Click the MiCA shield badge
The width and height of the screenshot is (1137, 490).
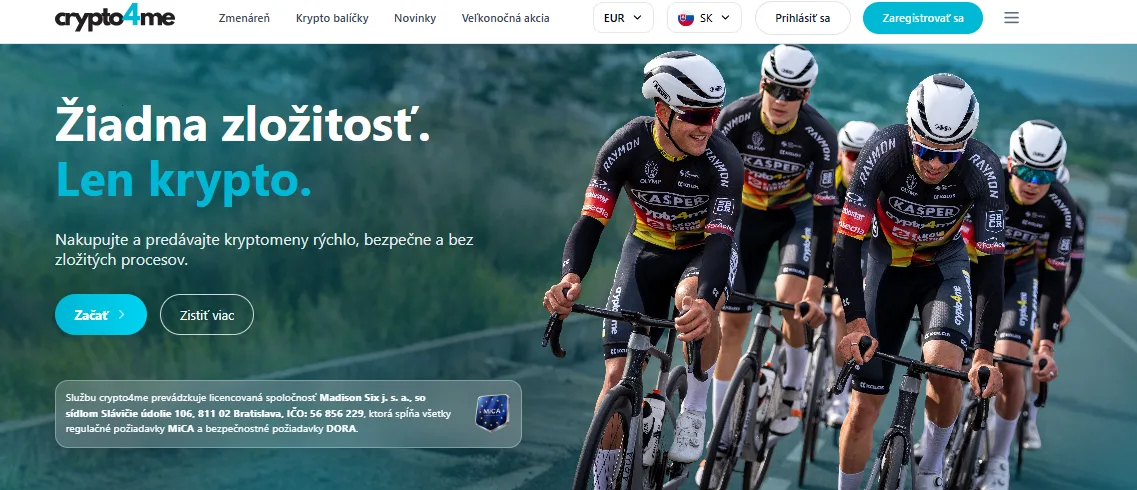click(492, 412)
